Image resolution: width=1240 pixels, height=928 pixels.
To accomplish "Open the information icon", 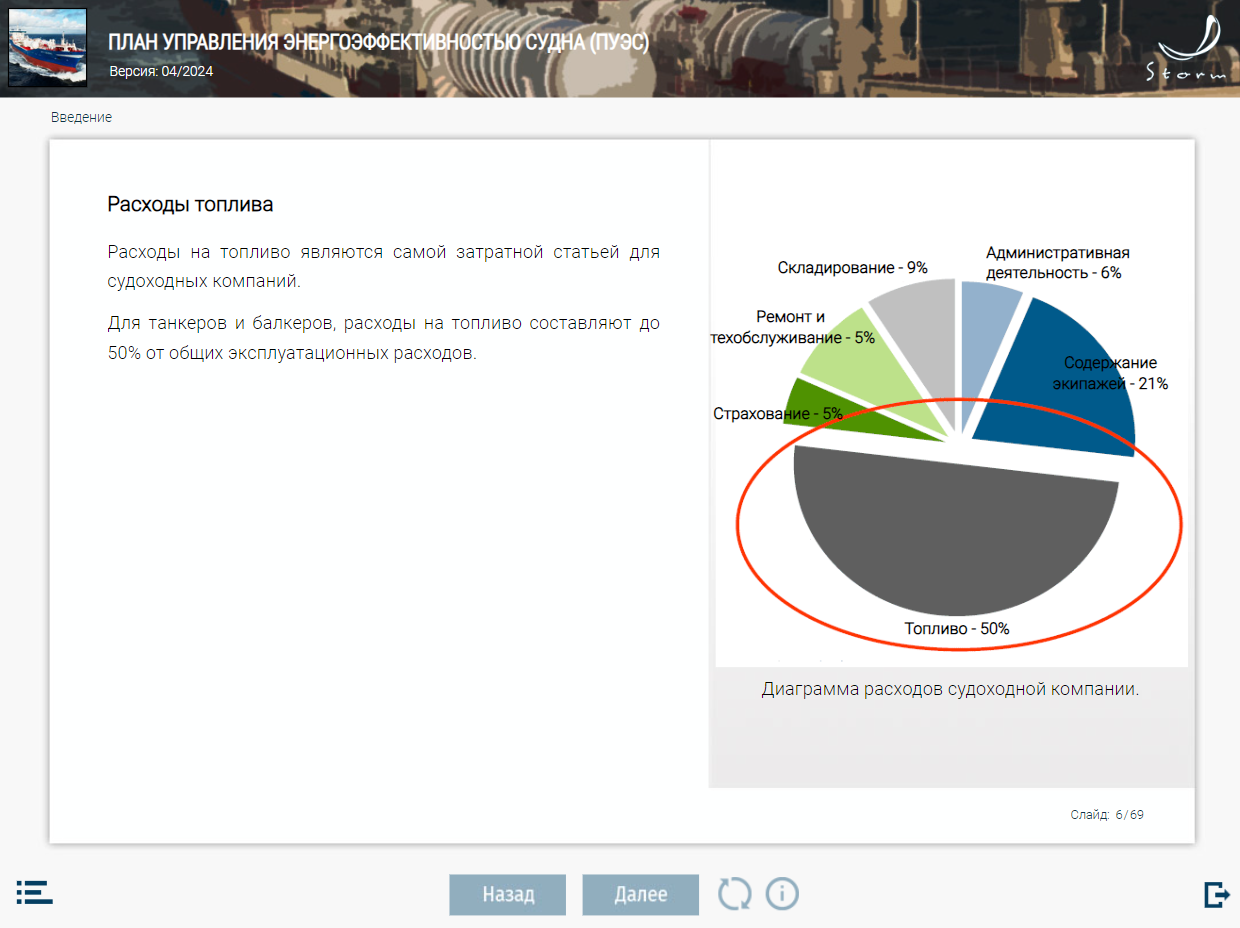I will (783, 893).
